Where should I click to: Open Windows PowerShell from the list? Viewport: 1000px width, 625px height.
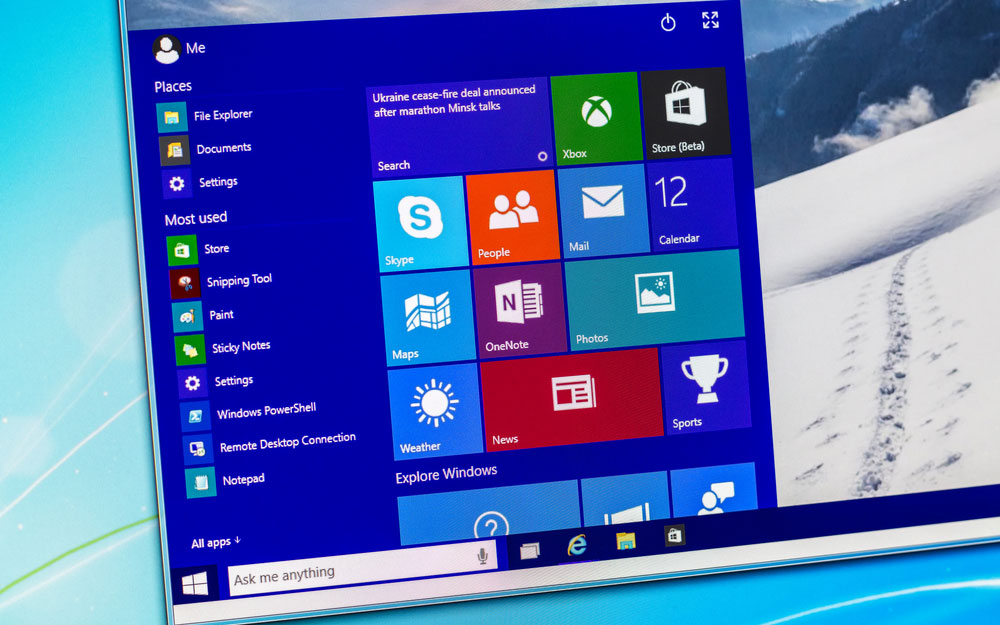coord(265,411)
